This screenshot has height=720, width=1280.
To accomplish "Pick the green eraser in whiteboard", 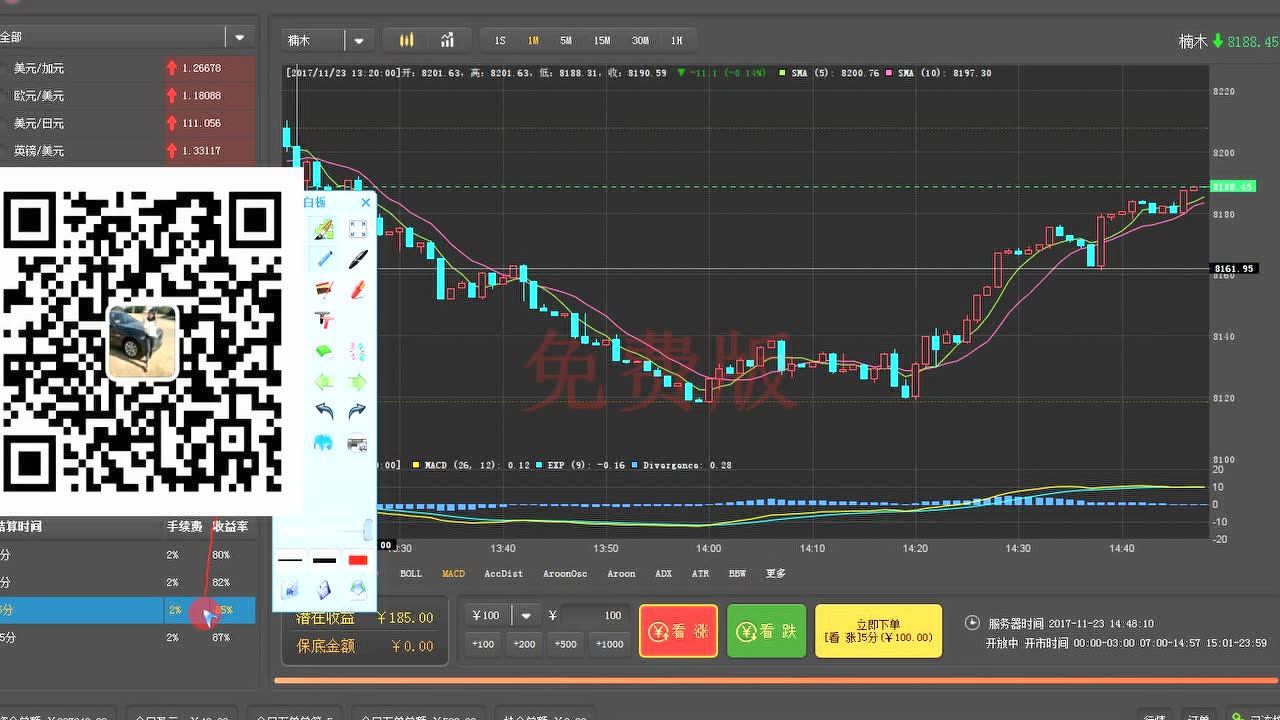I will tap(323, 351).
